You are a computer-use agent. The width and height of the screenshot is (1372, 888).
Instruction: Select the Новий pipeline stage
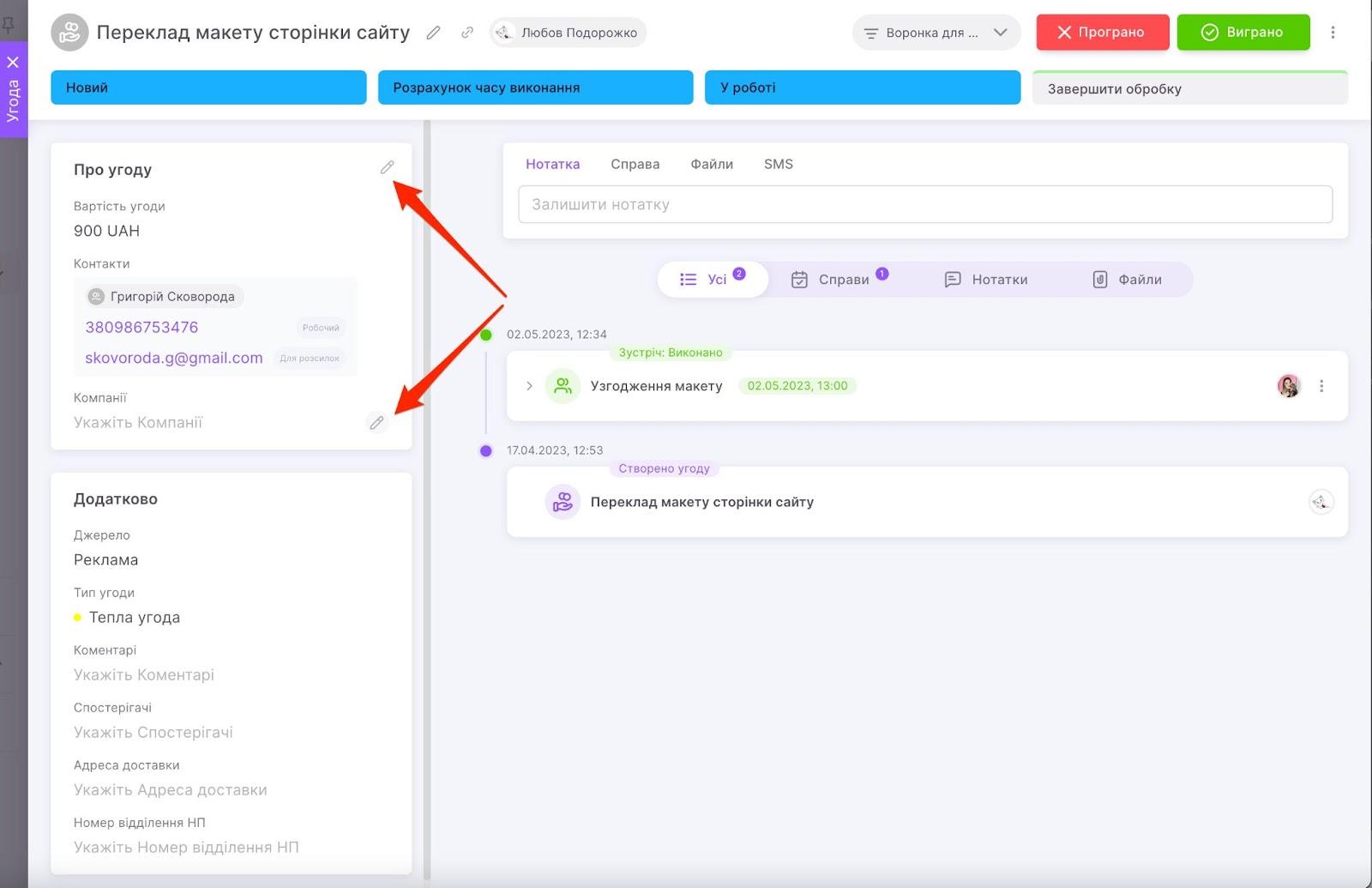coord(208,88)
